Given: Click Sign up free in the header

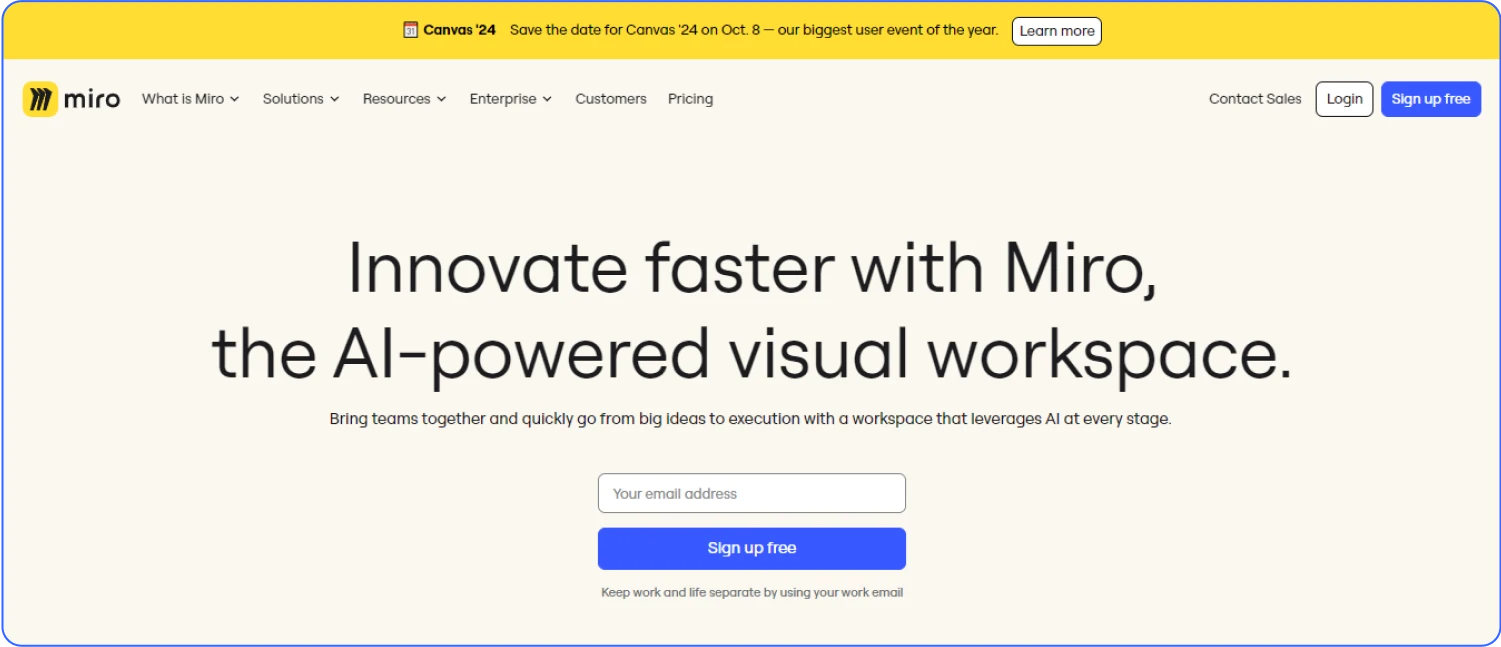Looking at the screenshot, I should [1431, 99].
